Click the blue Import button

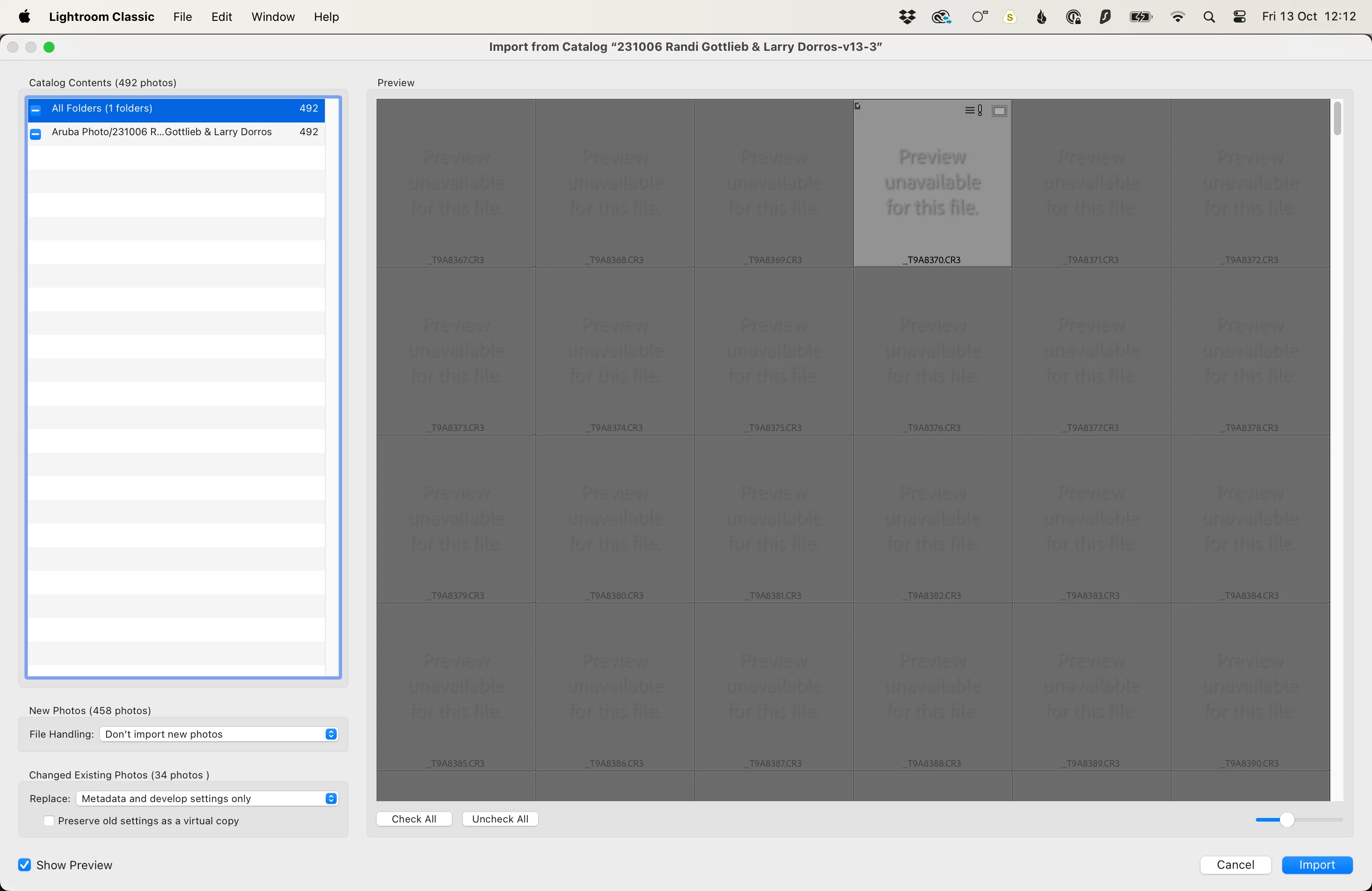click(1317, 865)
